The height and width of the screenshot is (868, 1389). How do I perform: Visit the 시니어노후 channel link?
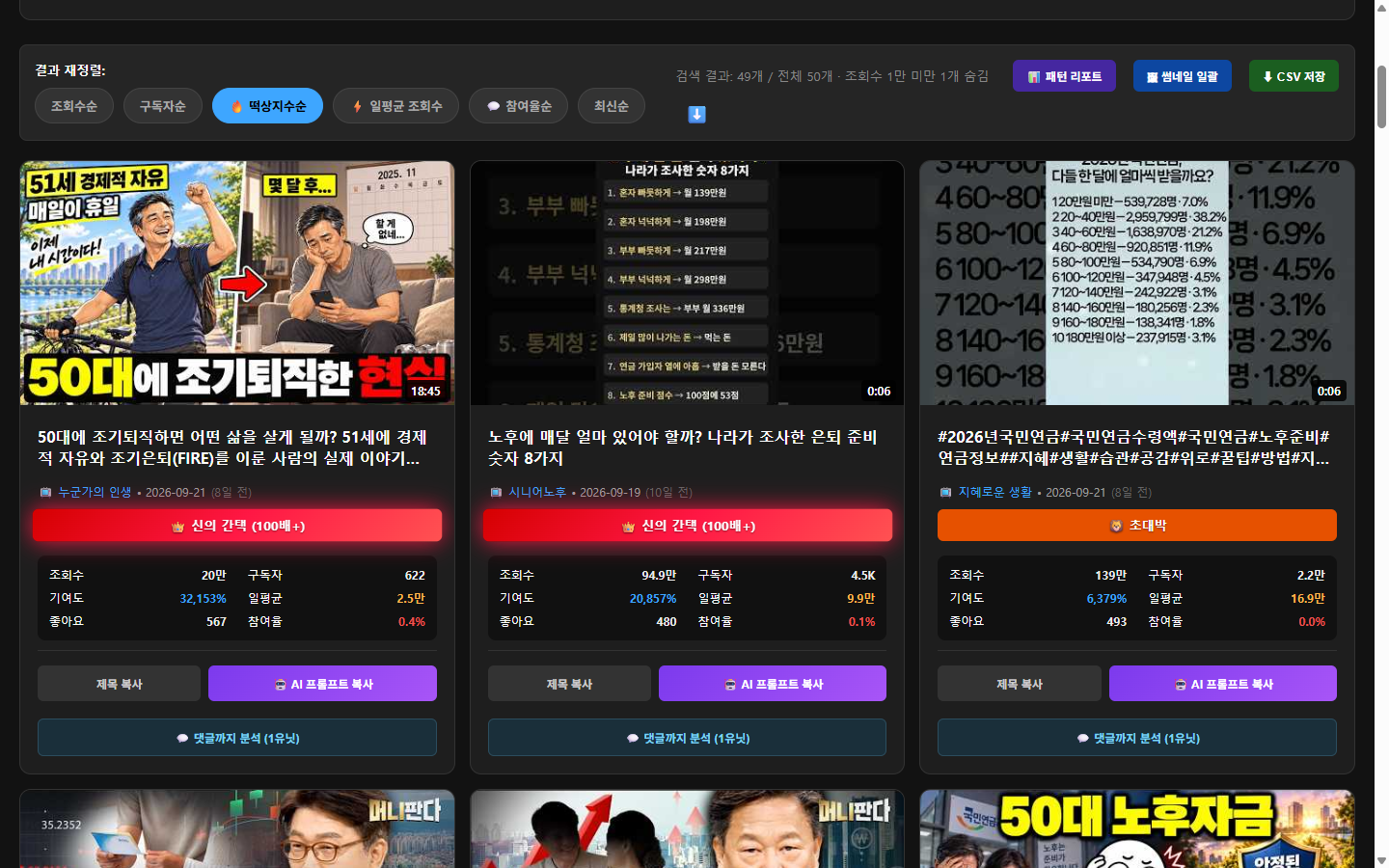(537, 493)
